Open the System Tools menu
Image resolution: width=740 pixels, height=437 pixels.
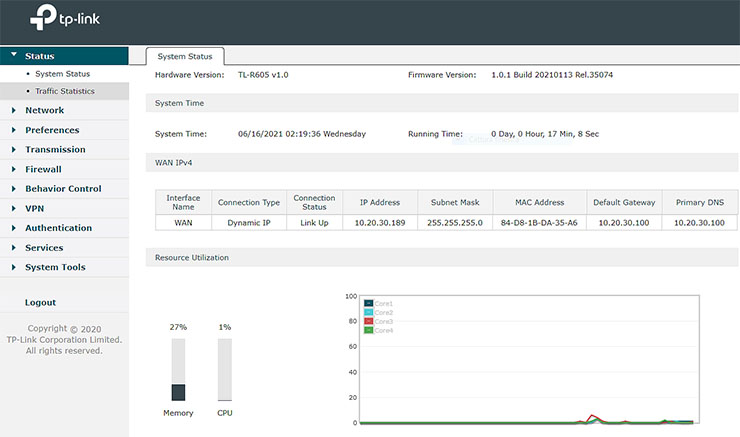[55, 267]
